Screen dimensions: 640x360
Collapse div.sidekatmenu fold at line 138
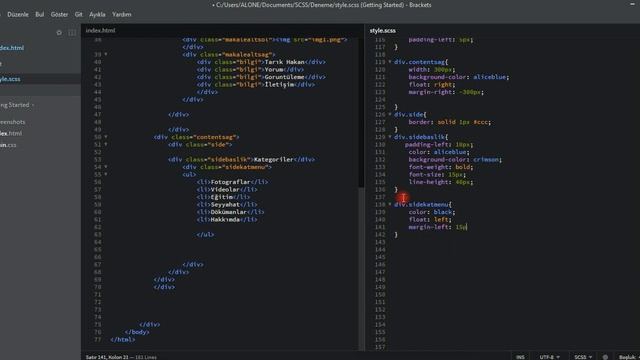(x=390, y=204)
